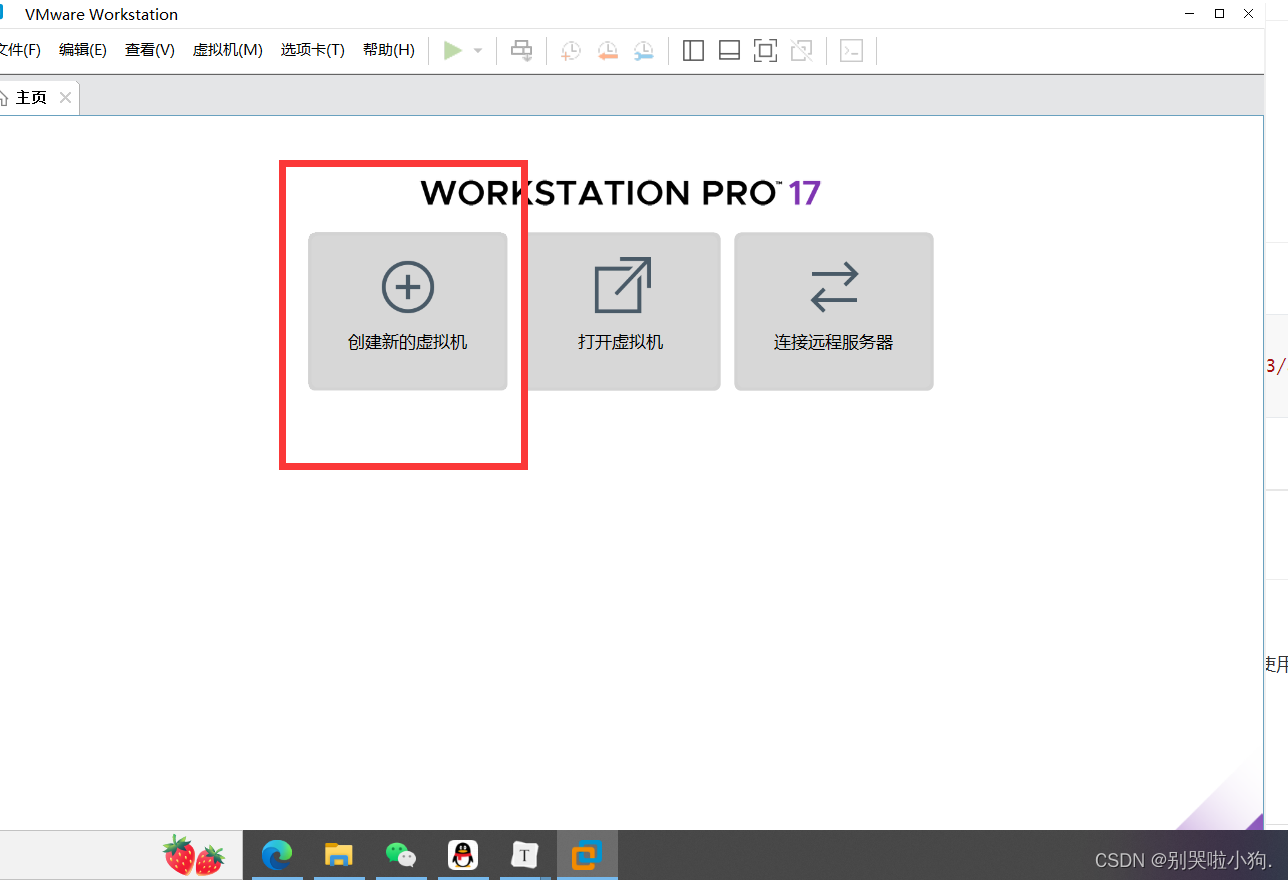
Task: Maximize the VMware Workstation window
Action: coord(1219,13)
